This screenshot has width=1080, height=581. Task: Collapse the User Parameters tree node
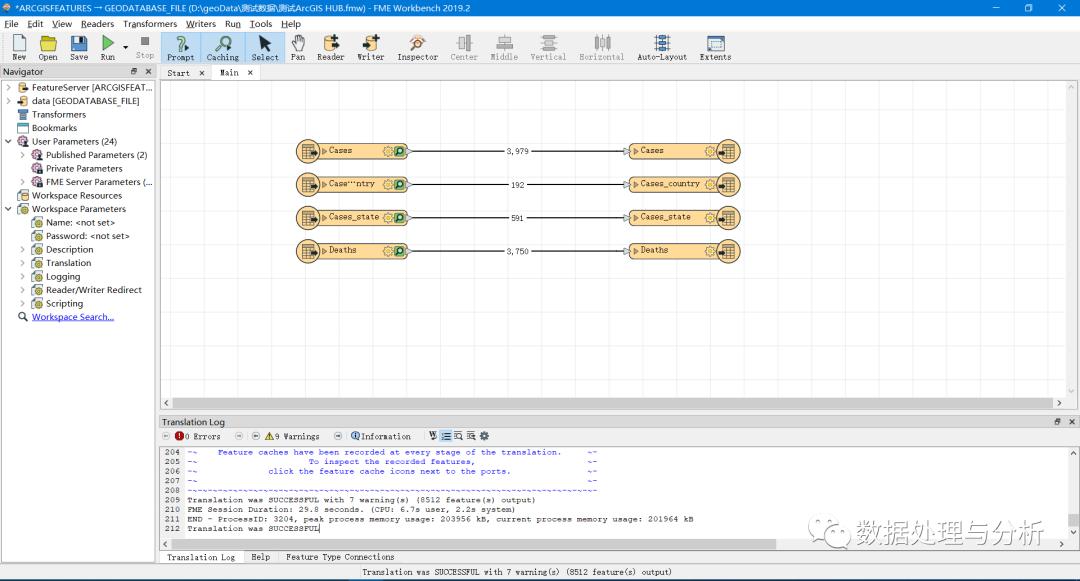pyautogui.click(x=8, y=142)
